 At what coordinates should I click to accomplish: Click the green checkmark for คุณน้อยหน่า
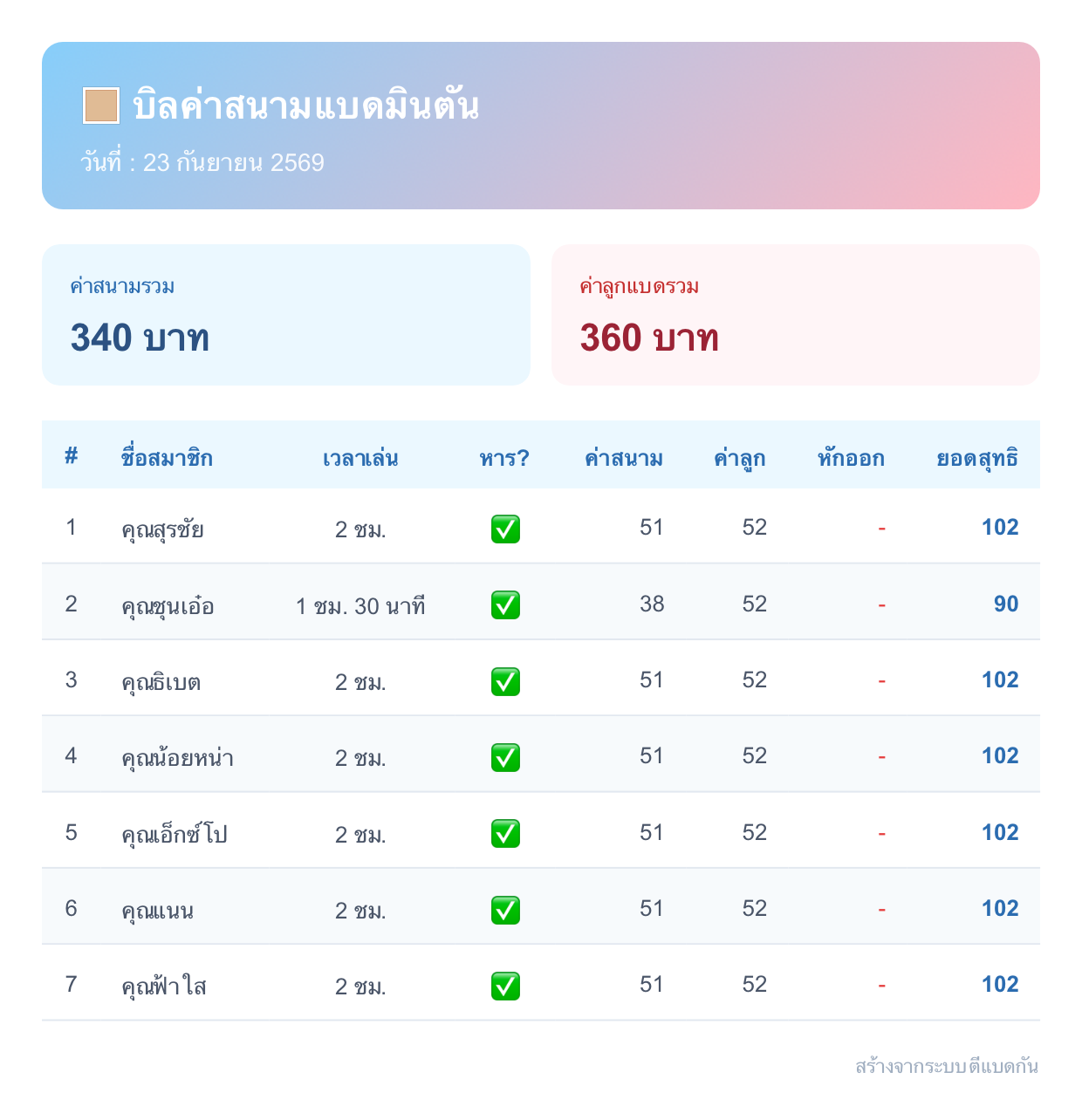coord(505,757)
